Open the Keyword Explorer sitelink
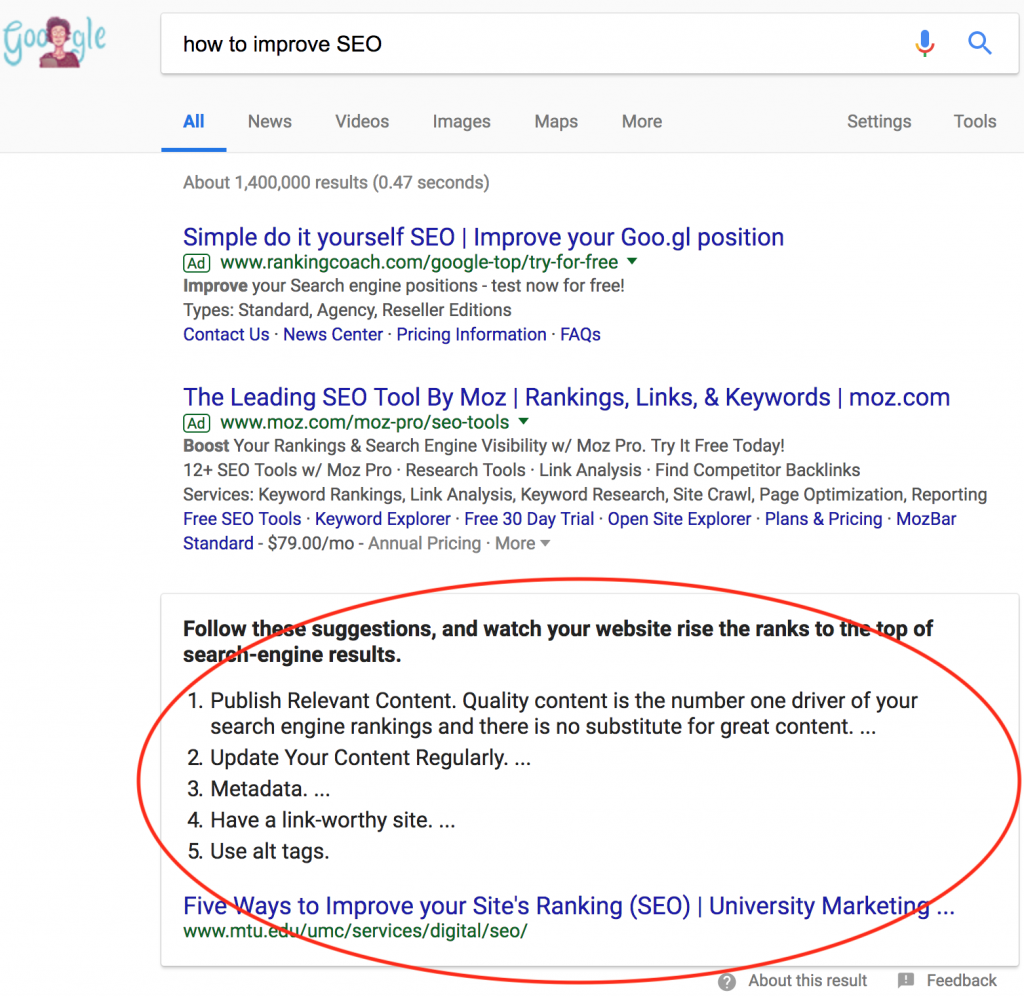1024x997 pixels. (x=383, y=519)
